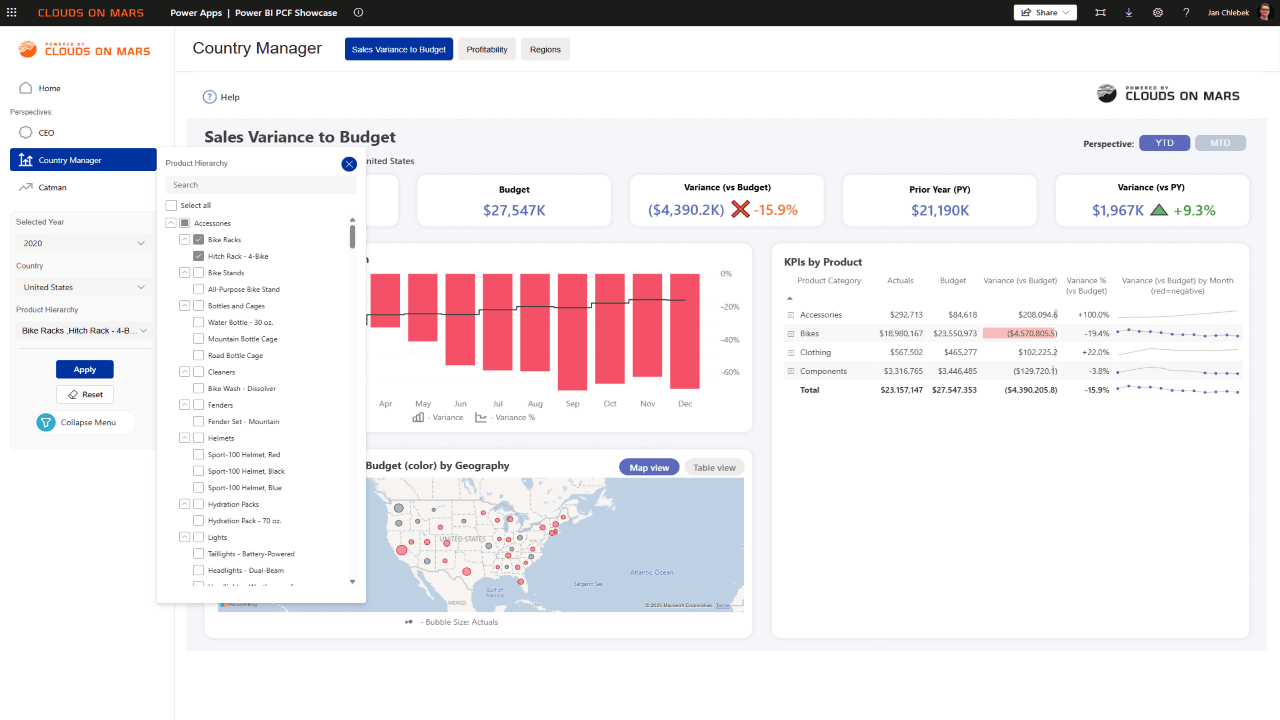Switch to the Profitability tab

(487, 49)
